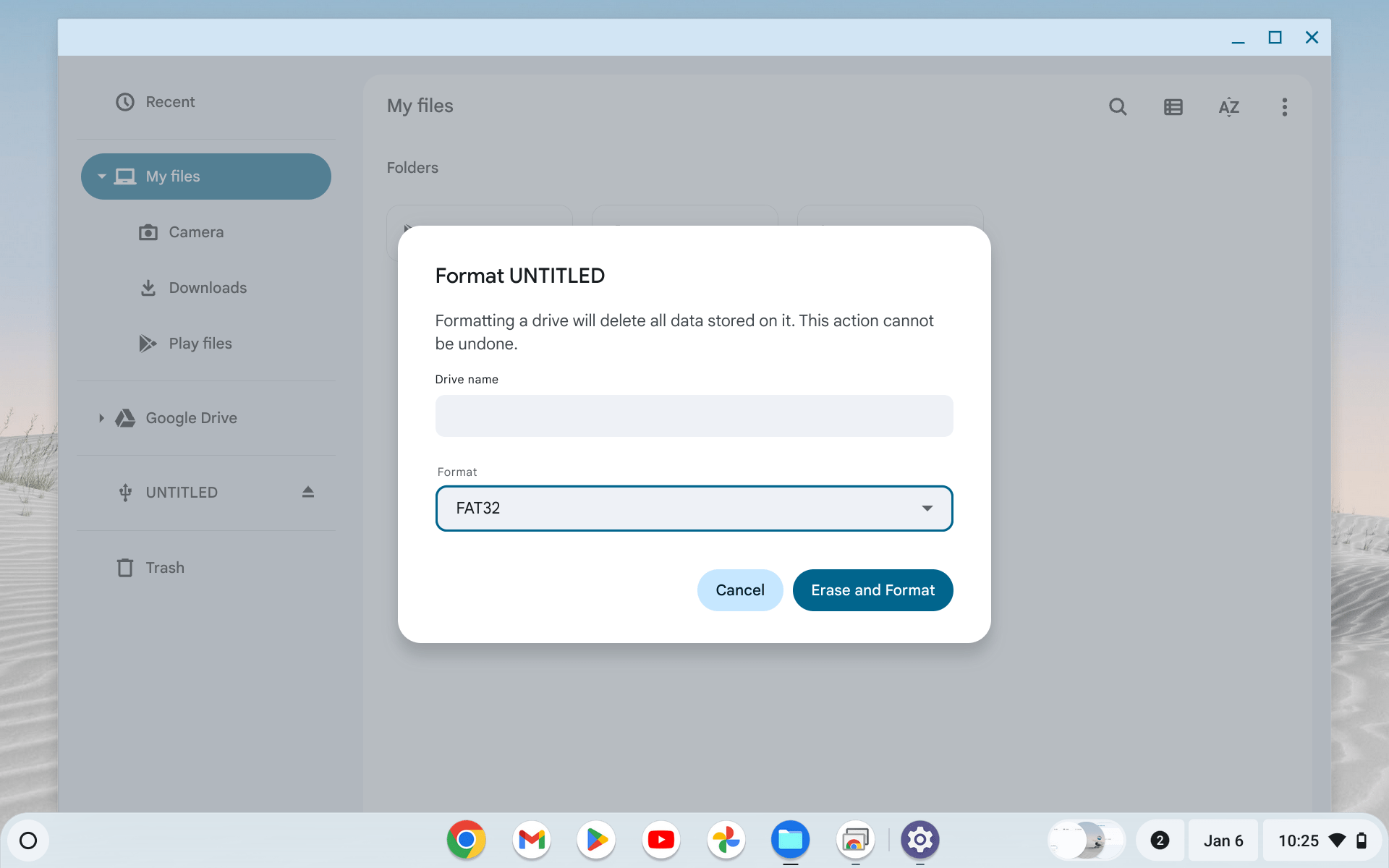Expand the Google Drive section

pos(101,418)
